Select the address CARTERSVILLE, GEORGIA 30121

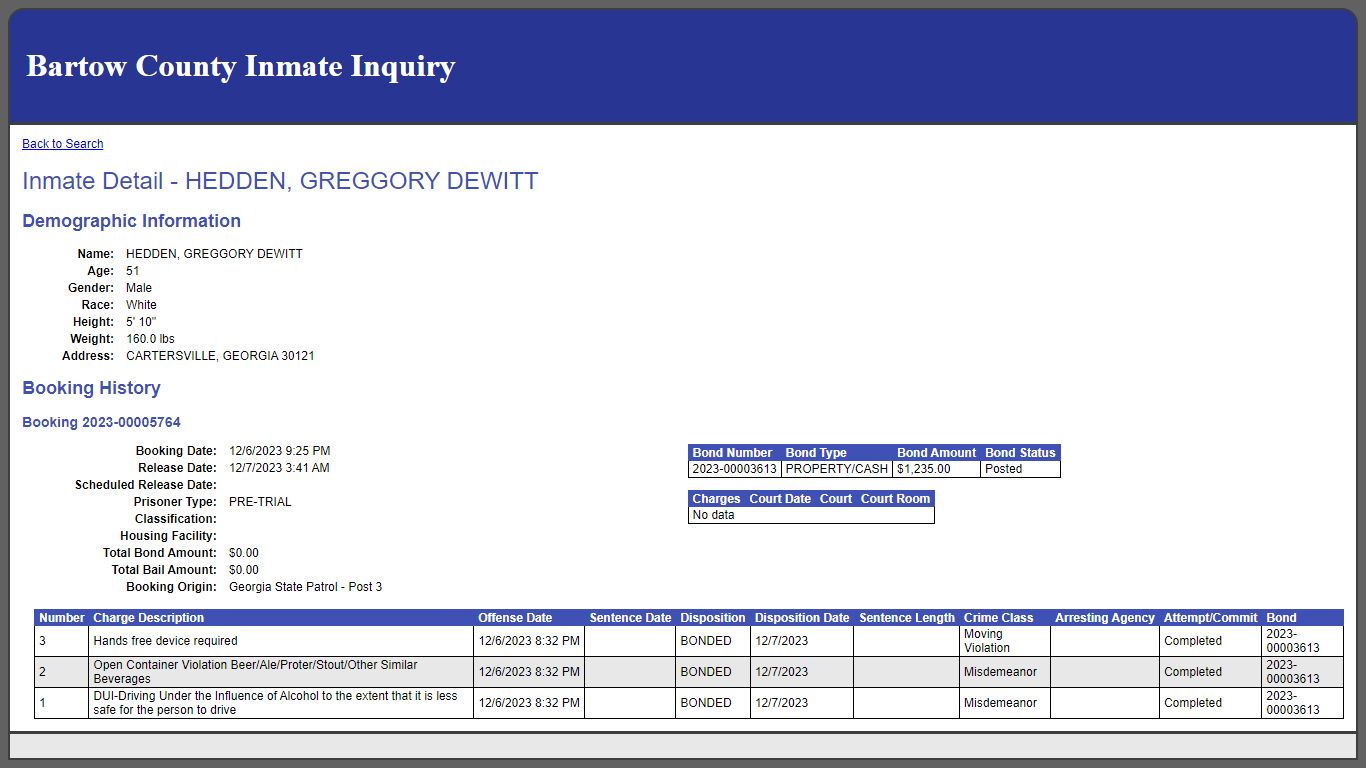pyautogui.click(x=220, y=356)
